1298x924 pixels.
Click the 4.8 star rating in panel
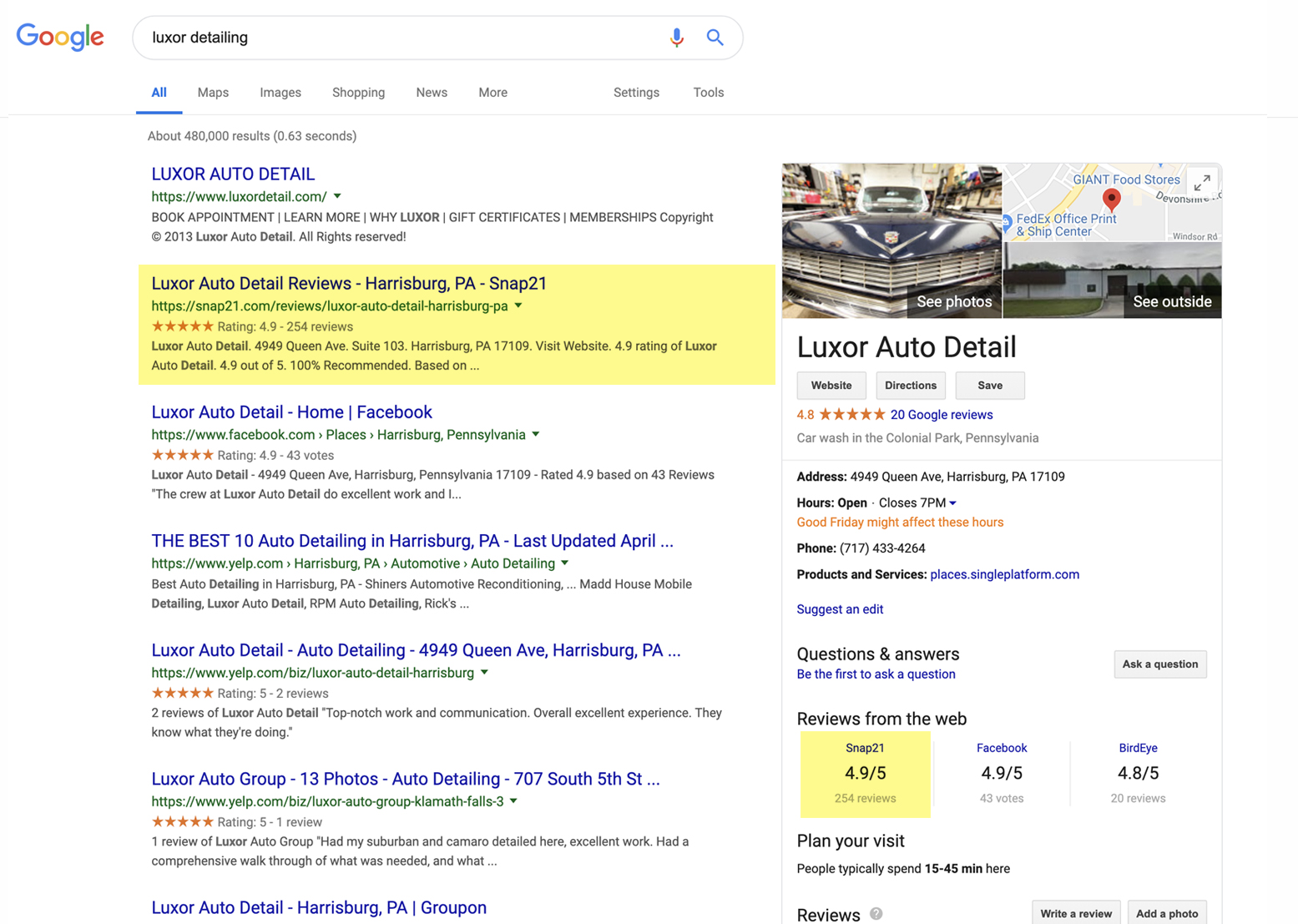[x=841, y=415]
